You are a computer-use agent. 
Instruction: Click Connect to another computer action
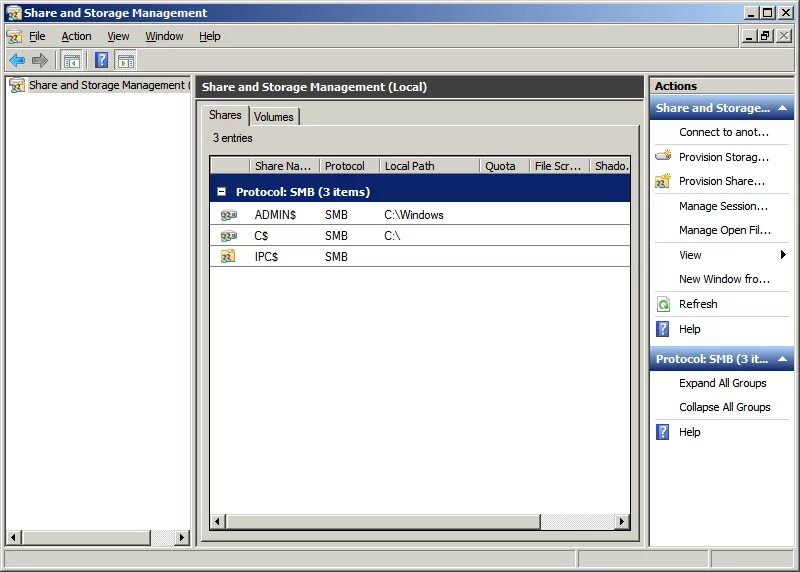click(723, 132)
